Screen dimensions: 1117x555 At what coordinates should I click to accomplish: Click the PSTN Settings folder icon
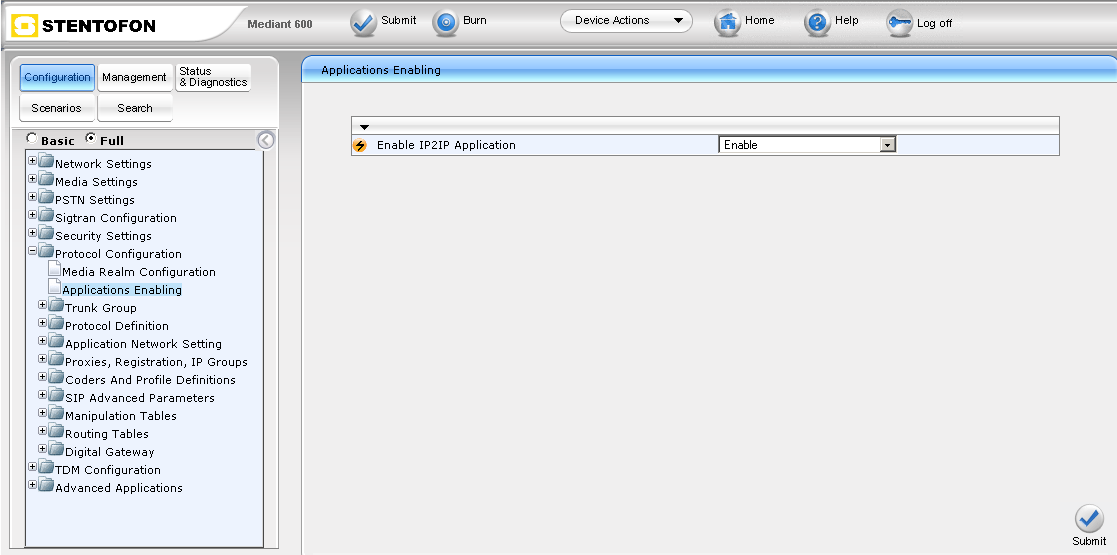(x=46, y=197)
